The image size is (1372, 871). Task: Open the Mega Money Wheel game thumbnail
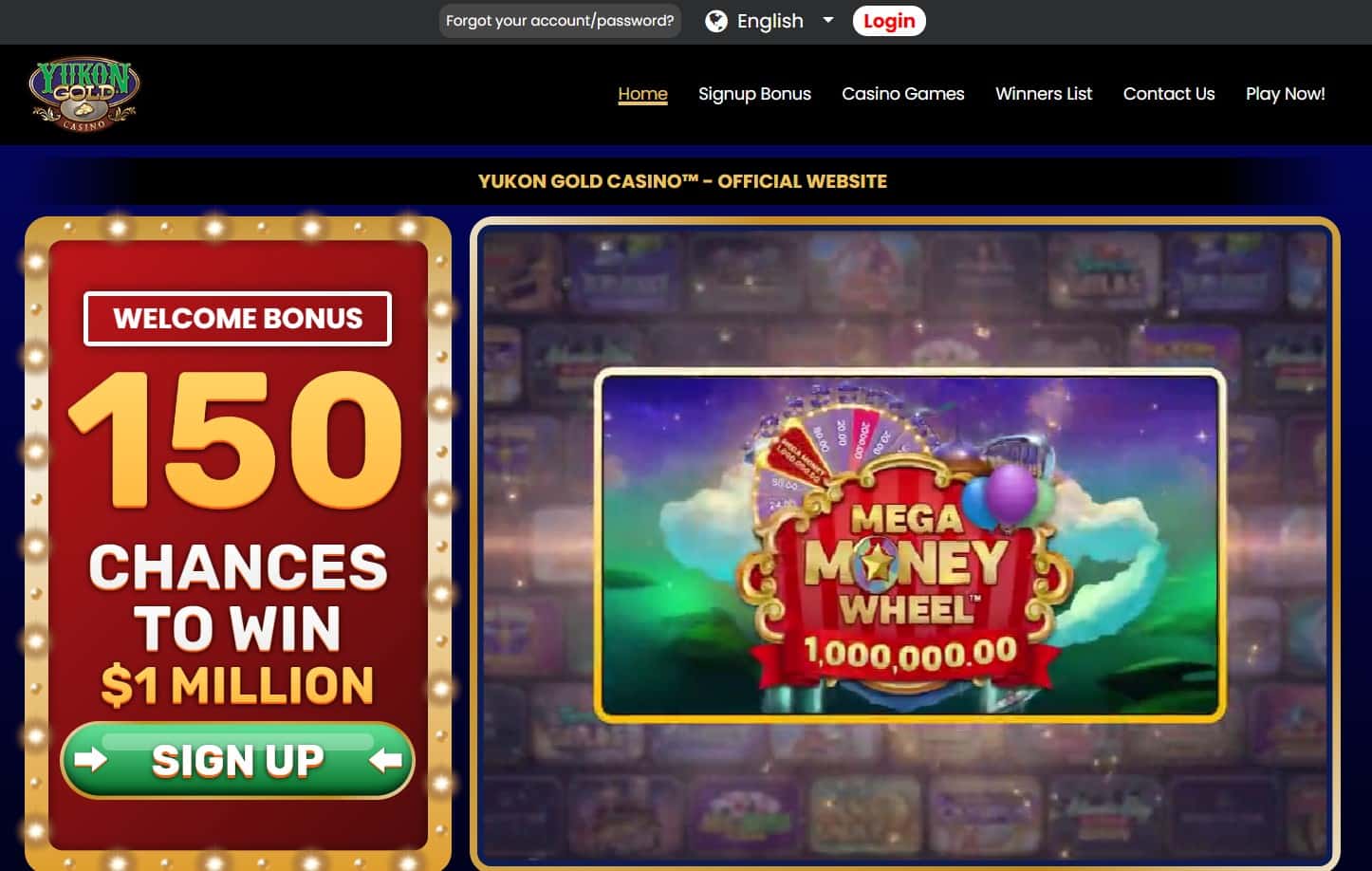(910, 546)
